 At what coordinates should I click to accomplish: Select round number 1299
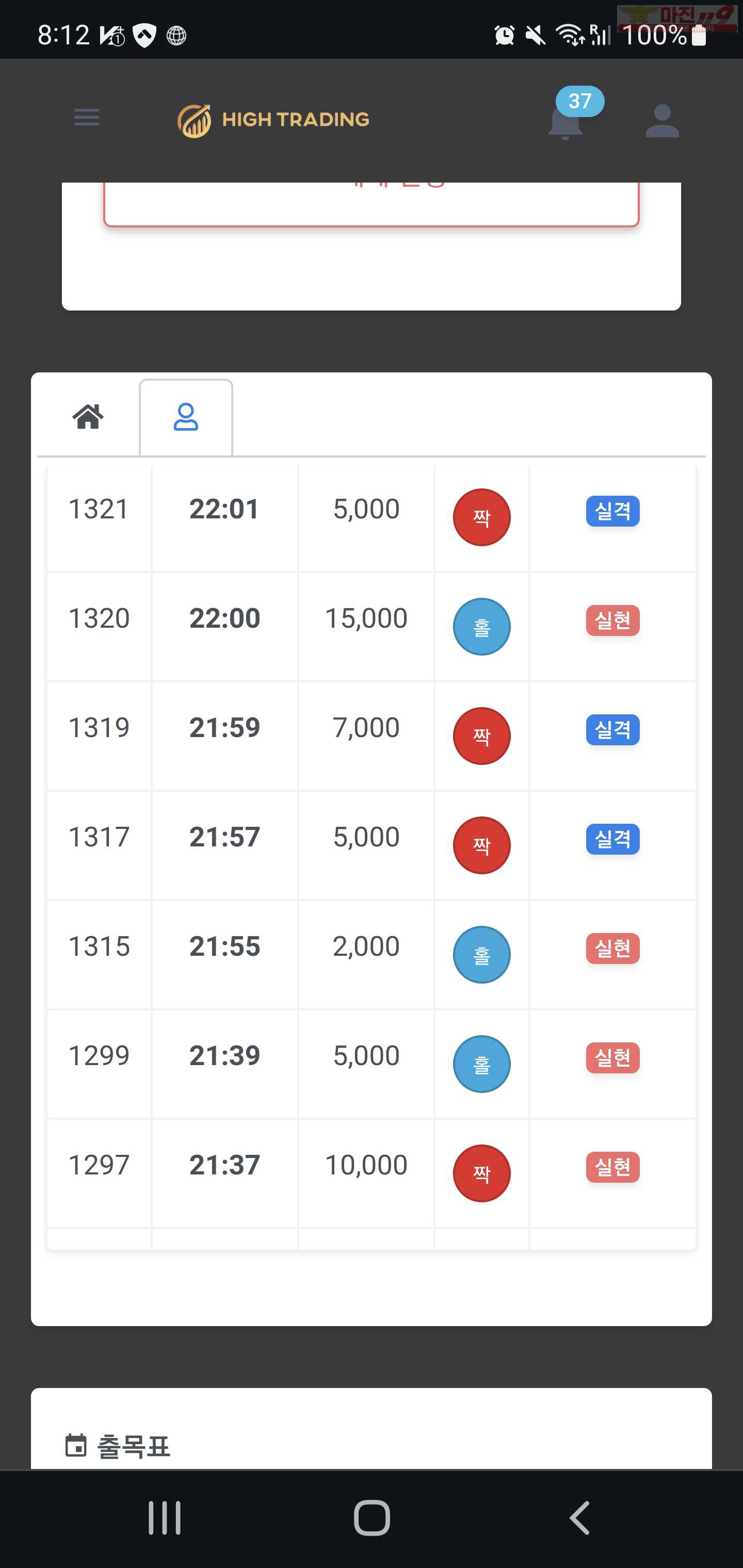(99, 1055)
